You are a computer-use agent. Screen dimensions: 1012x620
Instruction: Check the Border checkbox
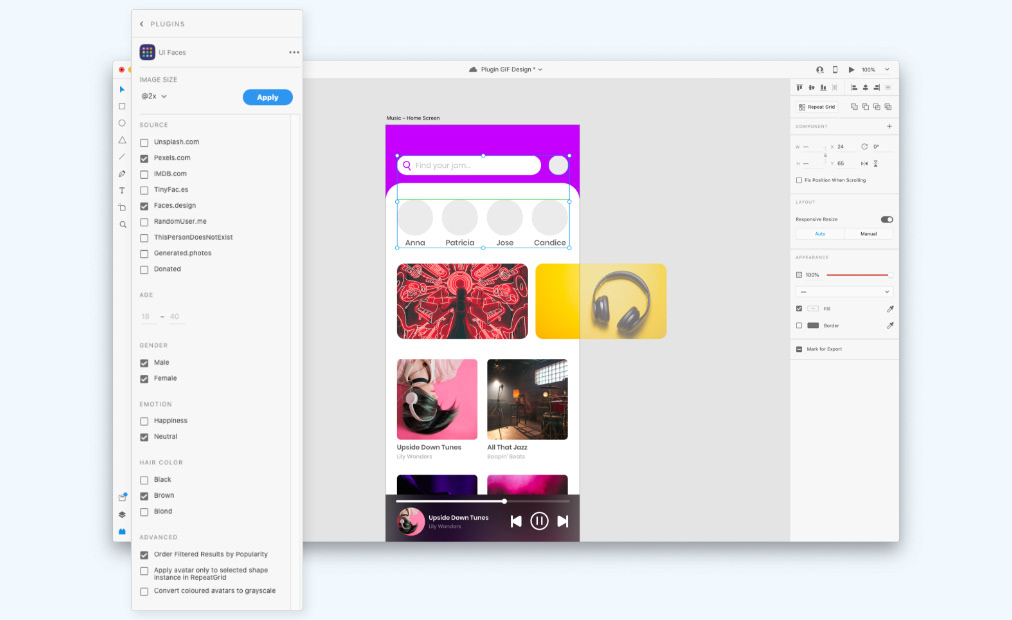[799, 326]
